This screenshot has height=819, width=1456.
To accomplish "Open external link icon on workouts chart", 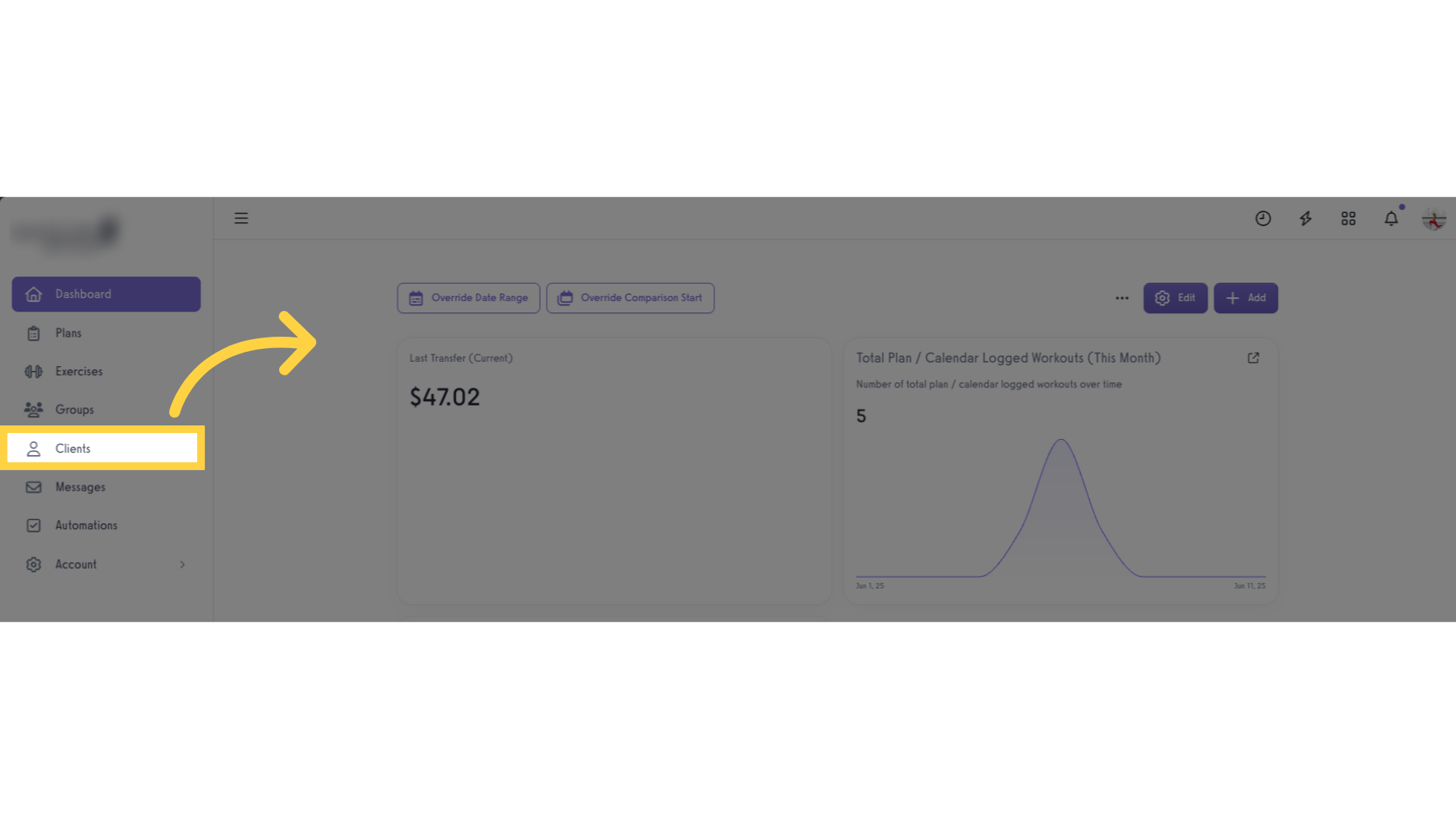I will coord(1254,358).
